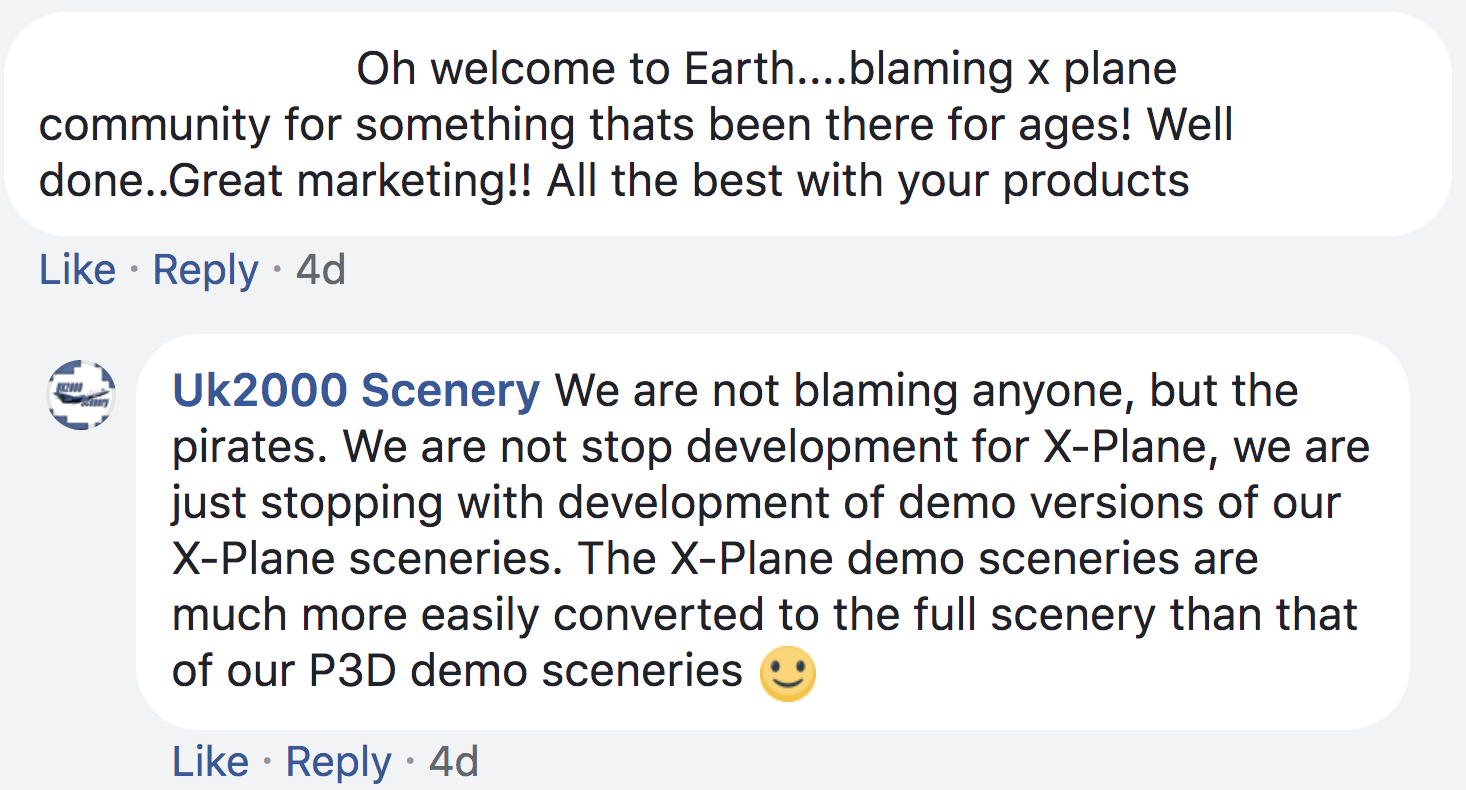1466x790 pixels.
Task: Click the Uk2000 Scenery profile avatar
Action: (82, 396)
